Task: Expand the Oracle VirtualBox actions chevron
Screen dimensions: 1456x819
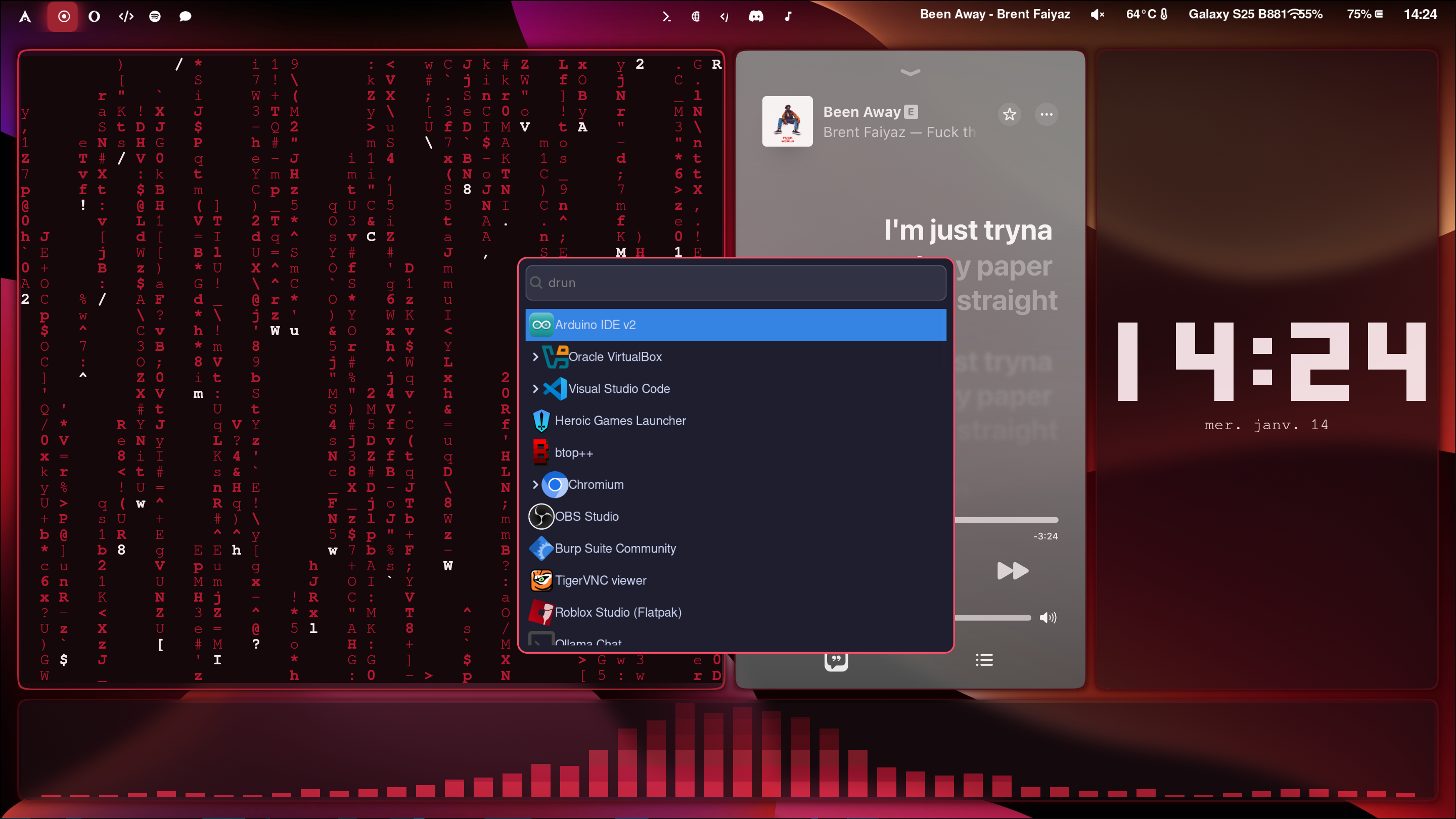Action: [535, 356]
